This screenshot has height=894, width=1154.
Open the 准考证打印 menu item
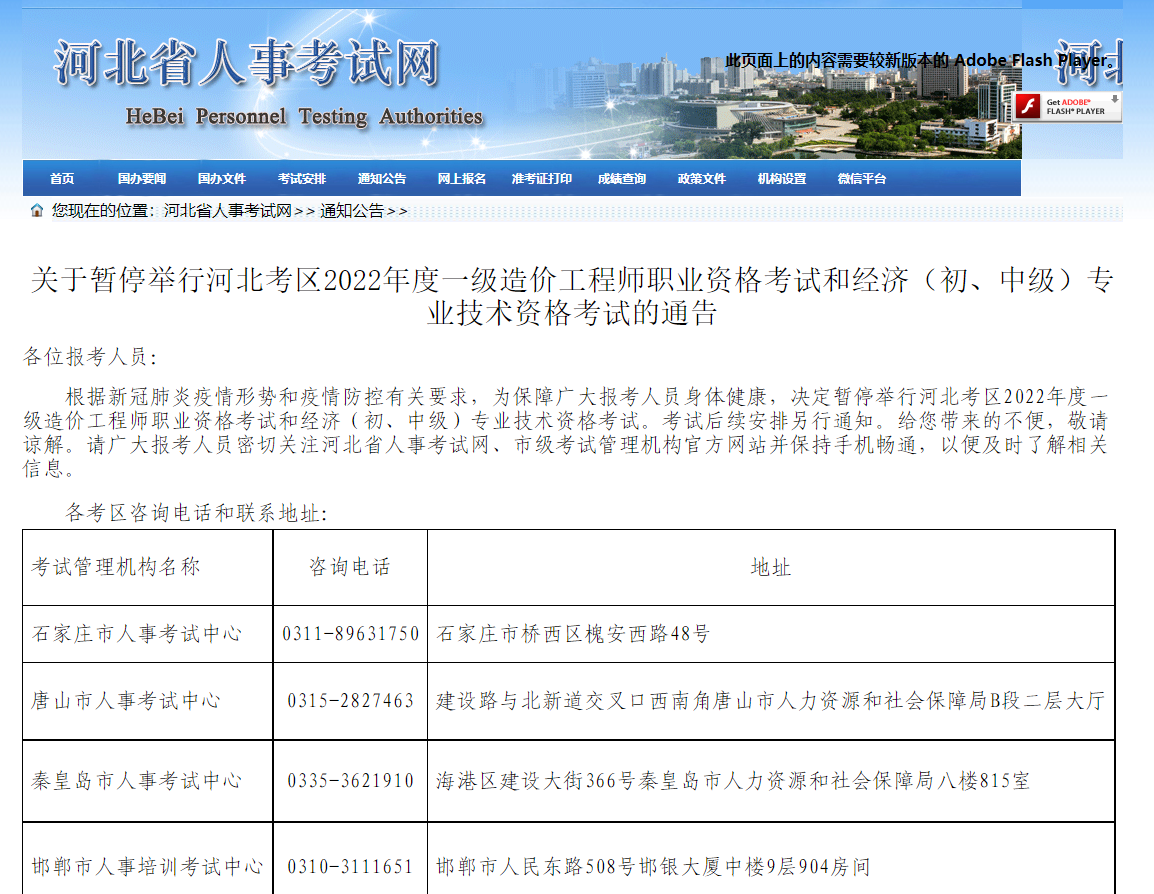[542, 179]
